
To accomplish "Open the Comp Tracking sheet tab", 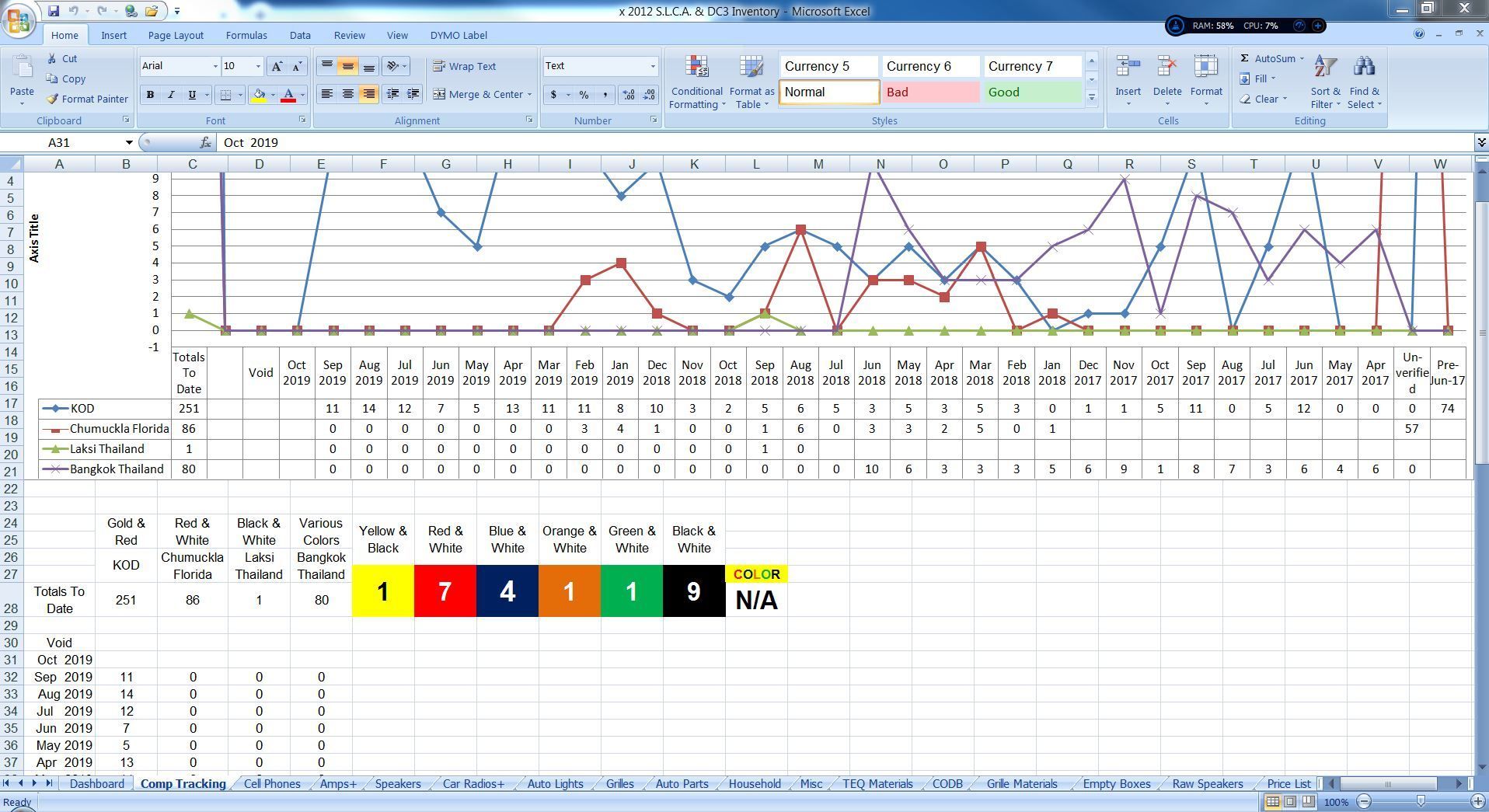I will click(x=183, y=784).
